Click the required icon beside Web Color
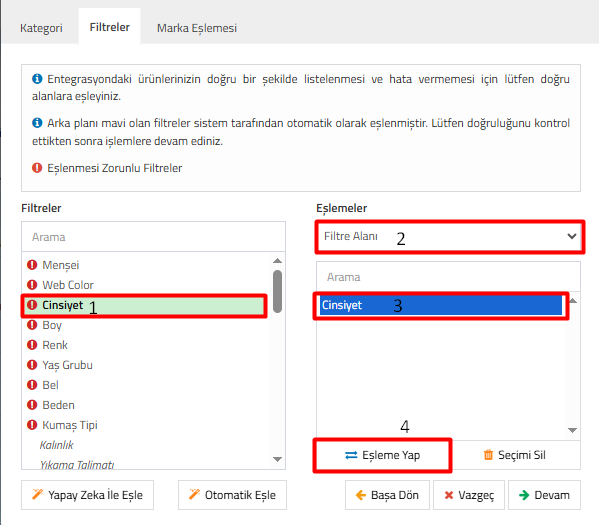Image resolution: width=599 pixels, height=525 pixels. (x=32, y=285)
